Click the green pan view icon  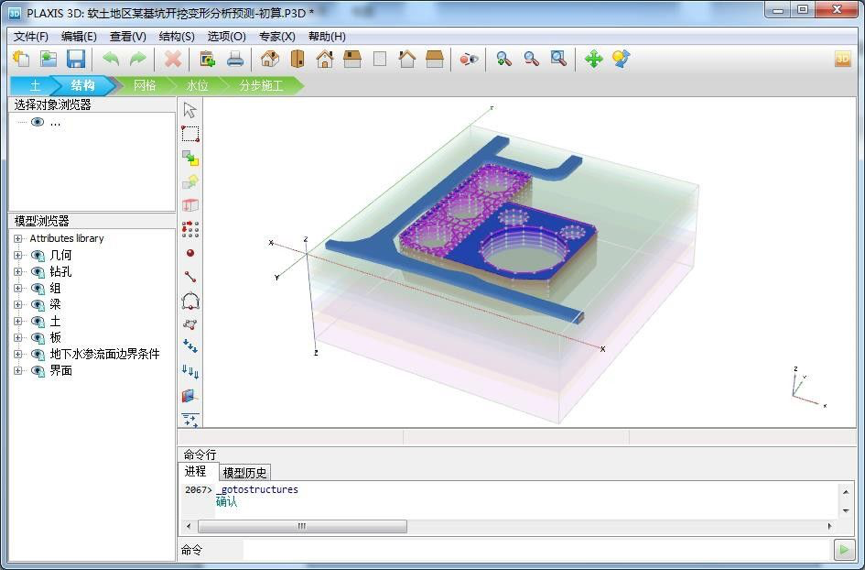593,59
